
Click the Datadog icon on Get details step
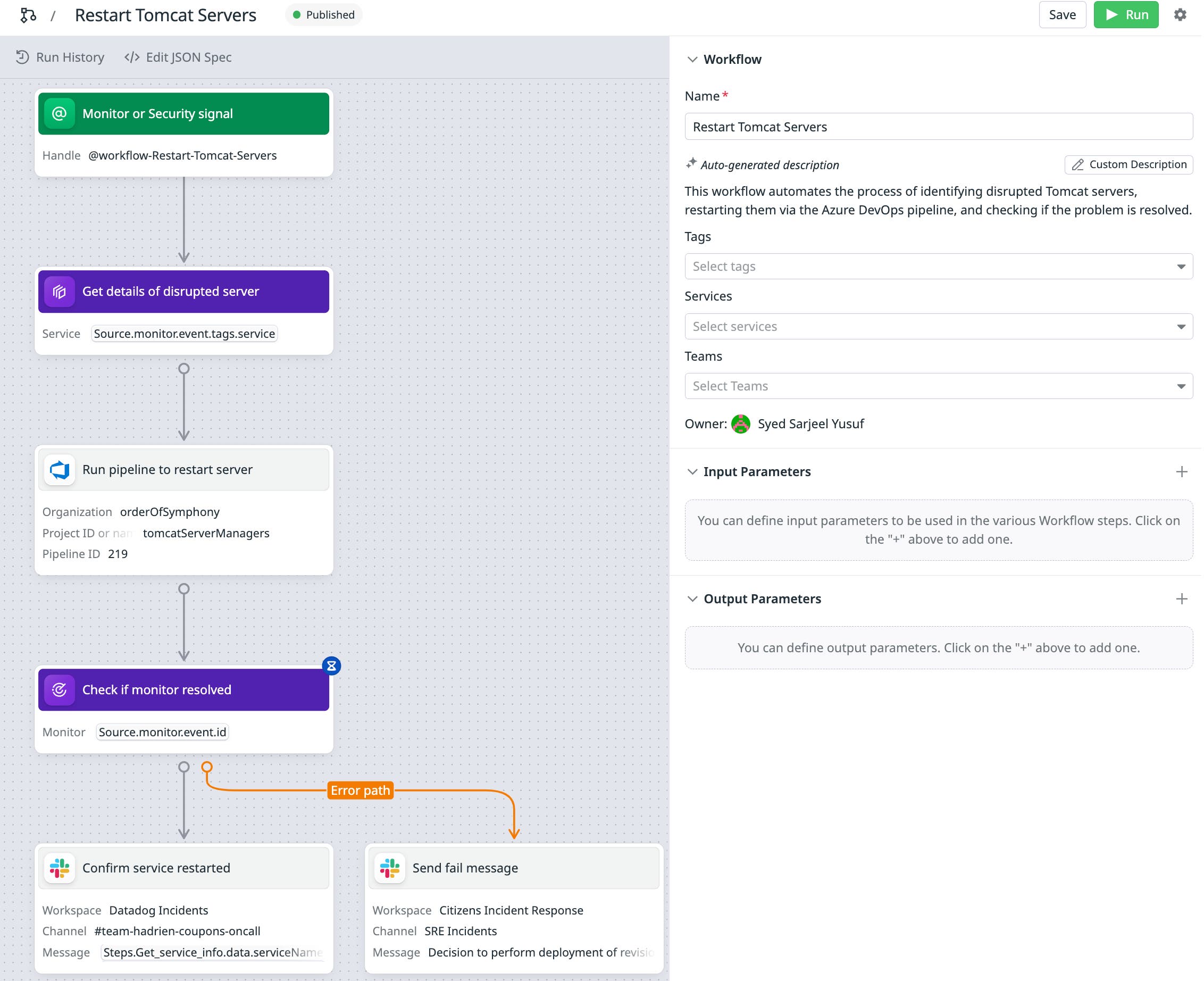pyautogui.click(x=60, y=292)
